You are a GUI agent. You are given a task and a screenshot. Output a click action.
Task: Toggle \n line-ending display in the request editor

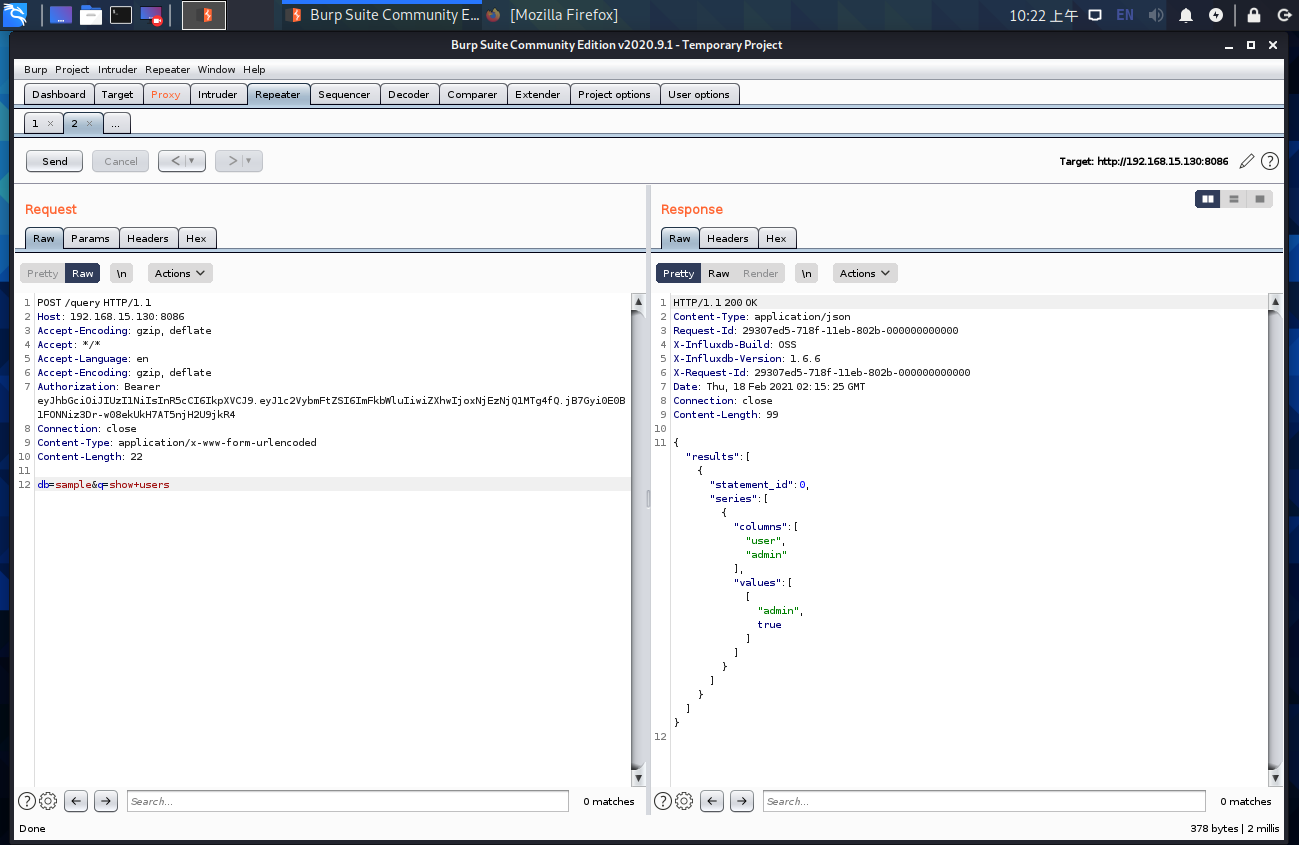121,272
